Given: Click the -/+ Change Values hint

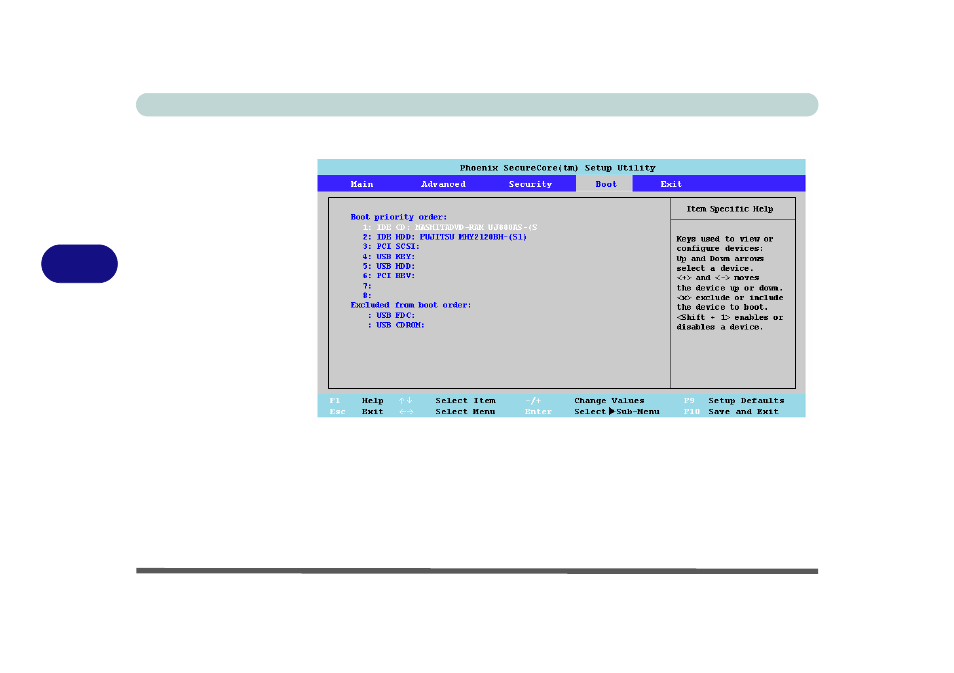Looking at the screenshot, I should pos(585,400).
